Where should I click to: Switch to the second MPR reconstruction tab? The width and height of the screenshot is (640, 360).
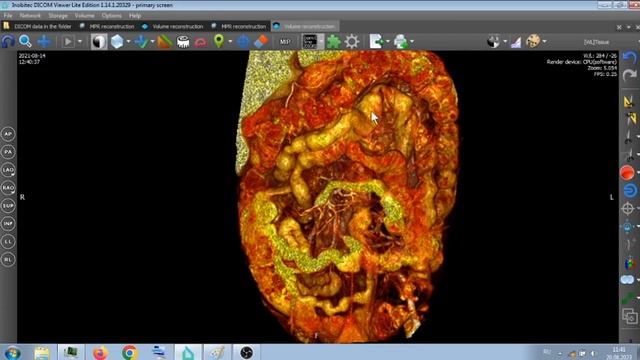point(239,27)
